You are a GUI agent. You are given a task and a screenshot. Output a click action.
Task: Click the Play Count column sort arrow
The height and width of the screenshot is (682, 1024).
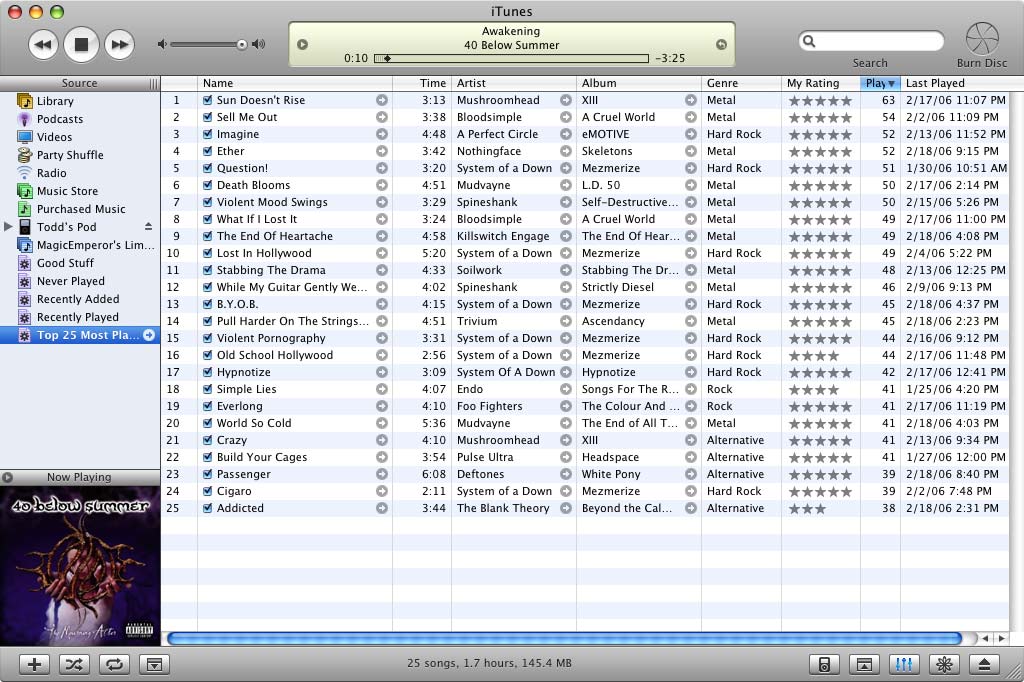[891, 84]
